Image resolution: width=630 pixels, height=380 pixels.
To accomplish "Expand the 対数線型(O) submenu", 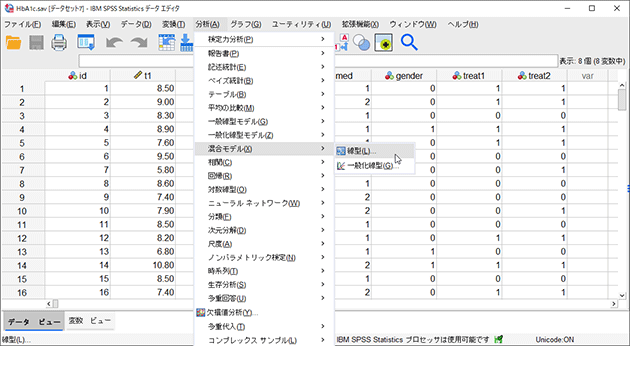I will (x=264, y=190).
